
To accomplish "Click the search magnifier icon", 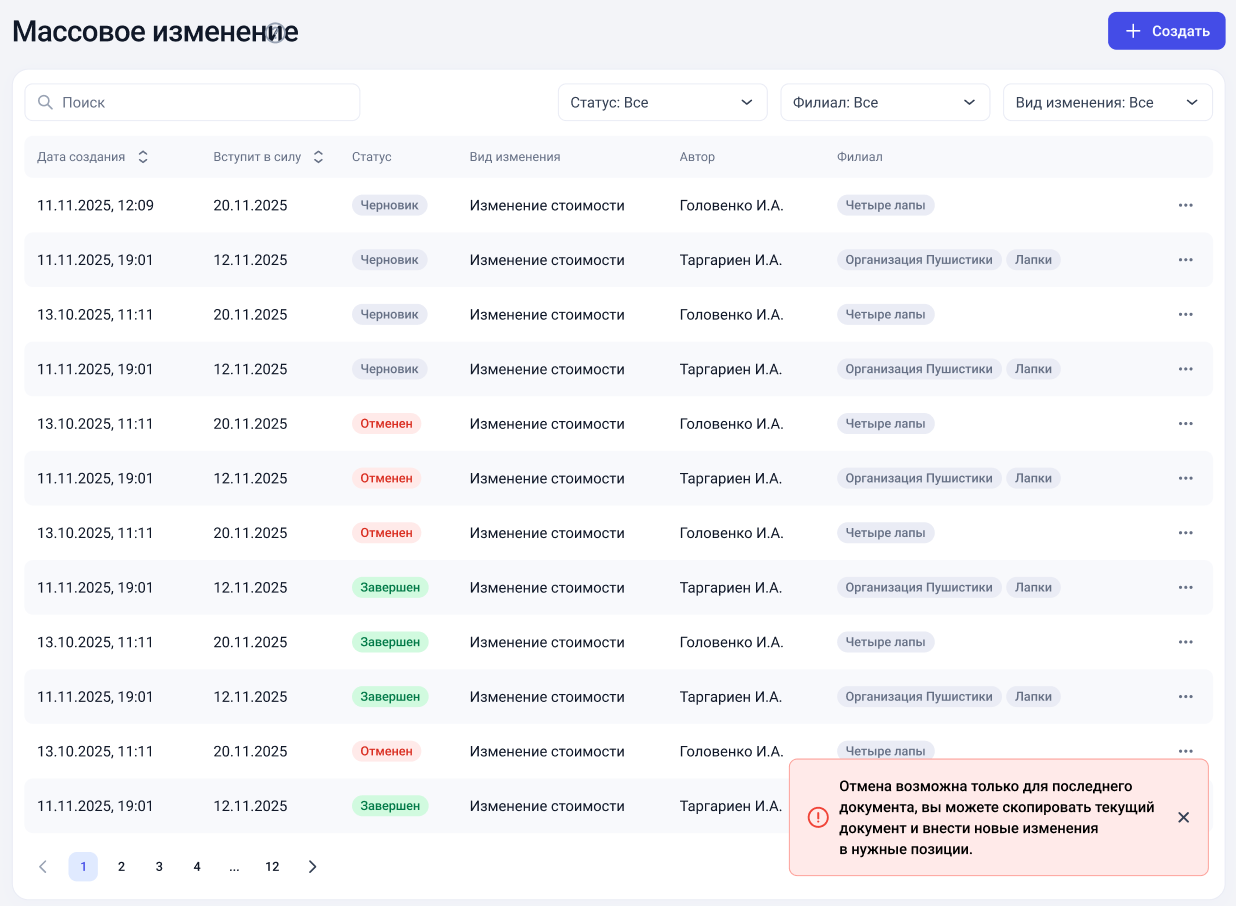I will pyautogui.click(x=45, y=102).
